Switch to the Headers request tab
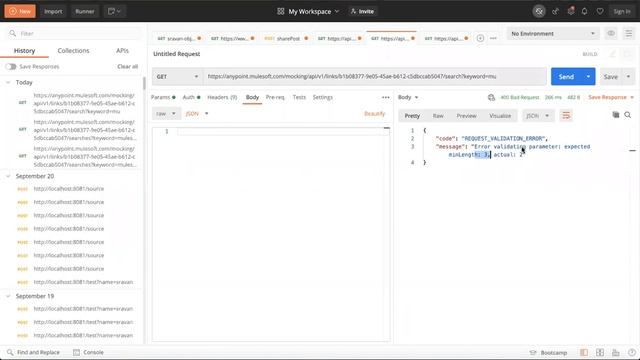 (x=222, y=97)
